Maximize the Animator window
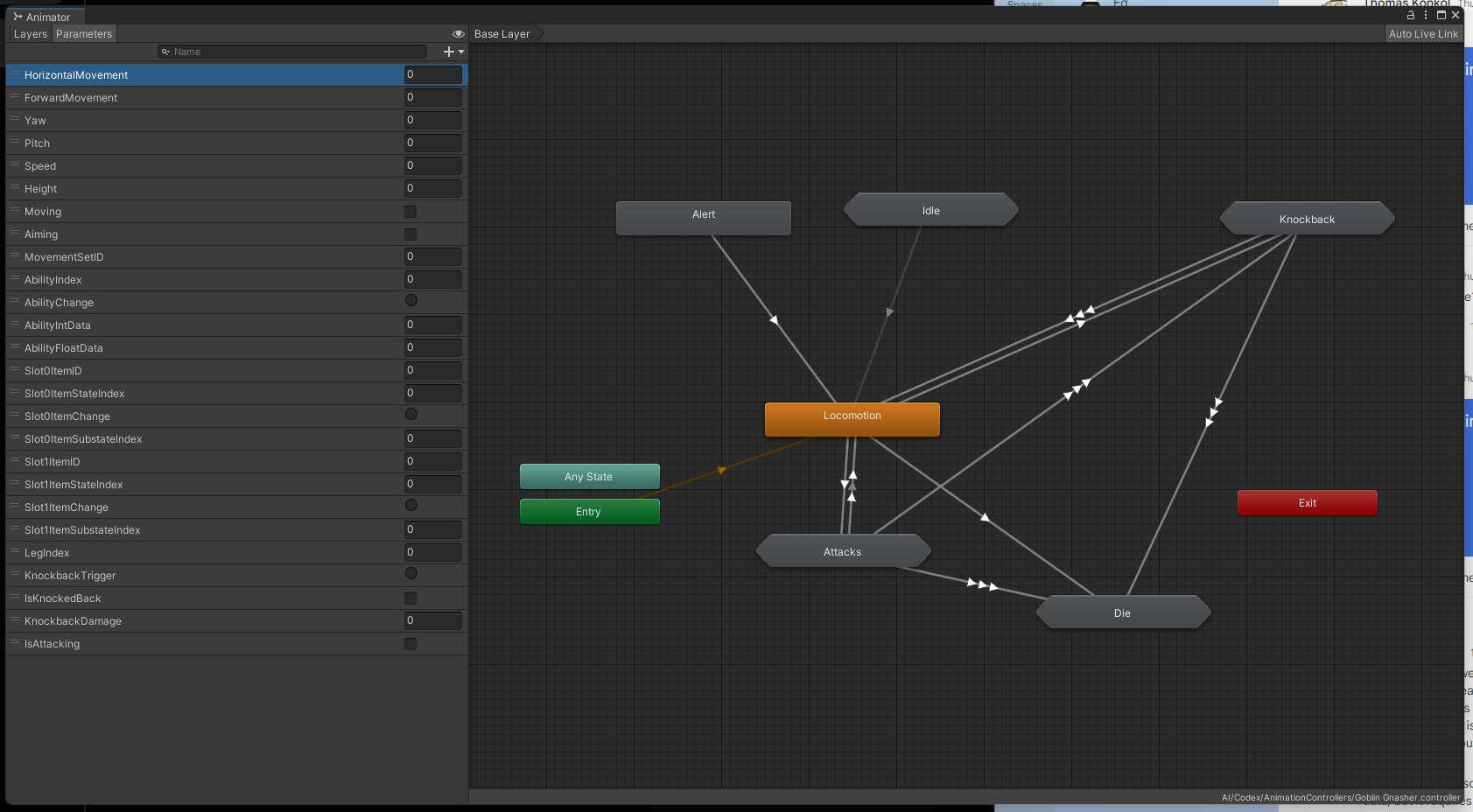Viewport: 1473px width, 812px height. tap(1441, 15)
